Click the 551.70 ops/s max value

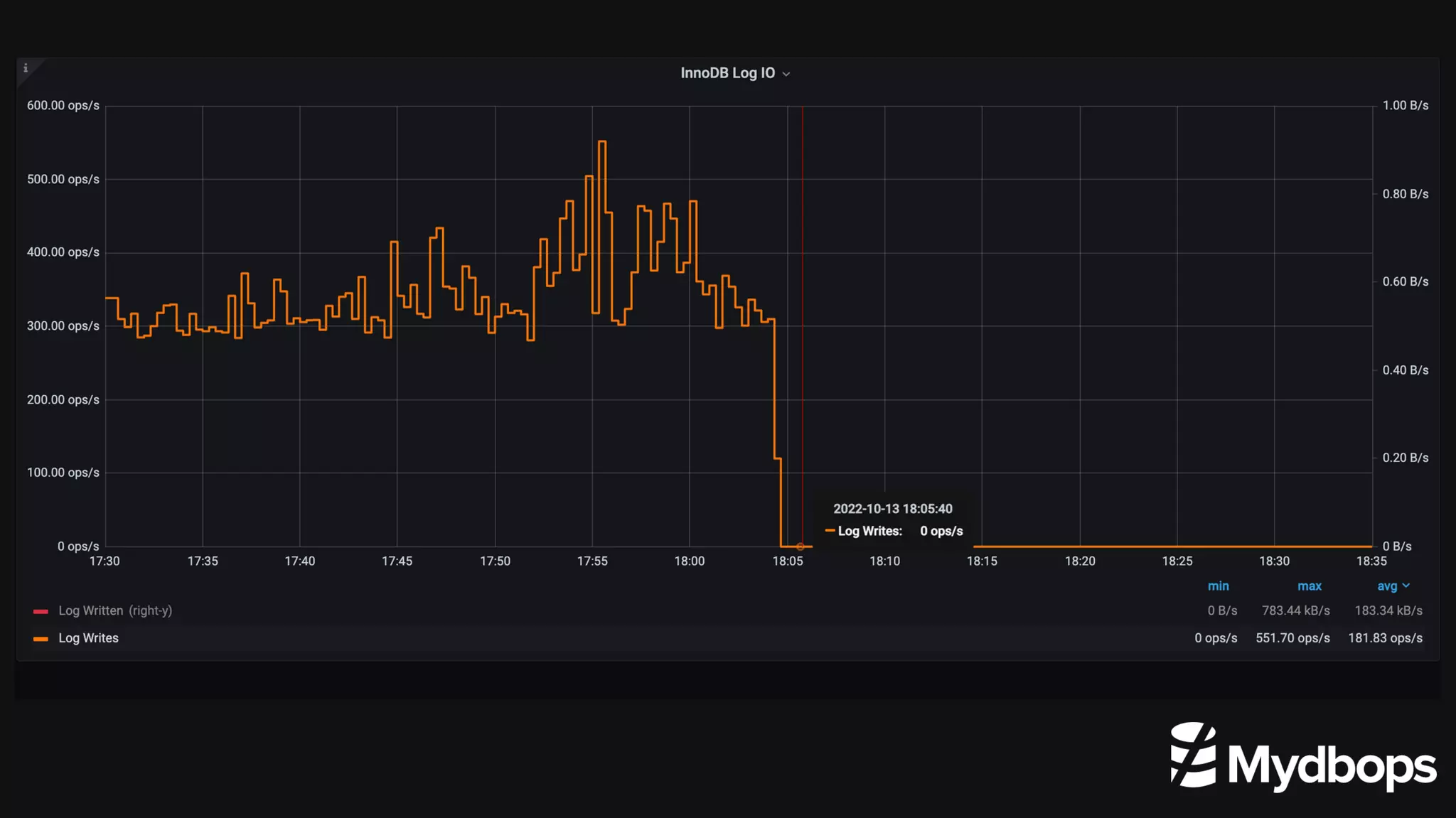[x=1292, y=638]
